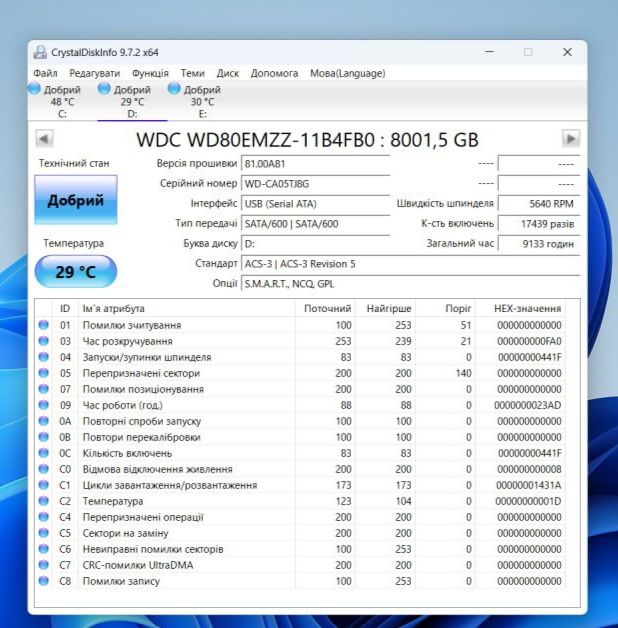Select row Помилки зчитування
Viewport: 618px width, 628px height.
coord(300,325)
